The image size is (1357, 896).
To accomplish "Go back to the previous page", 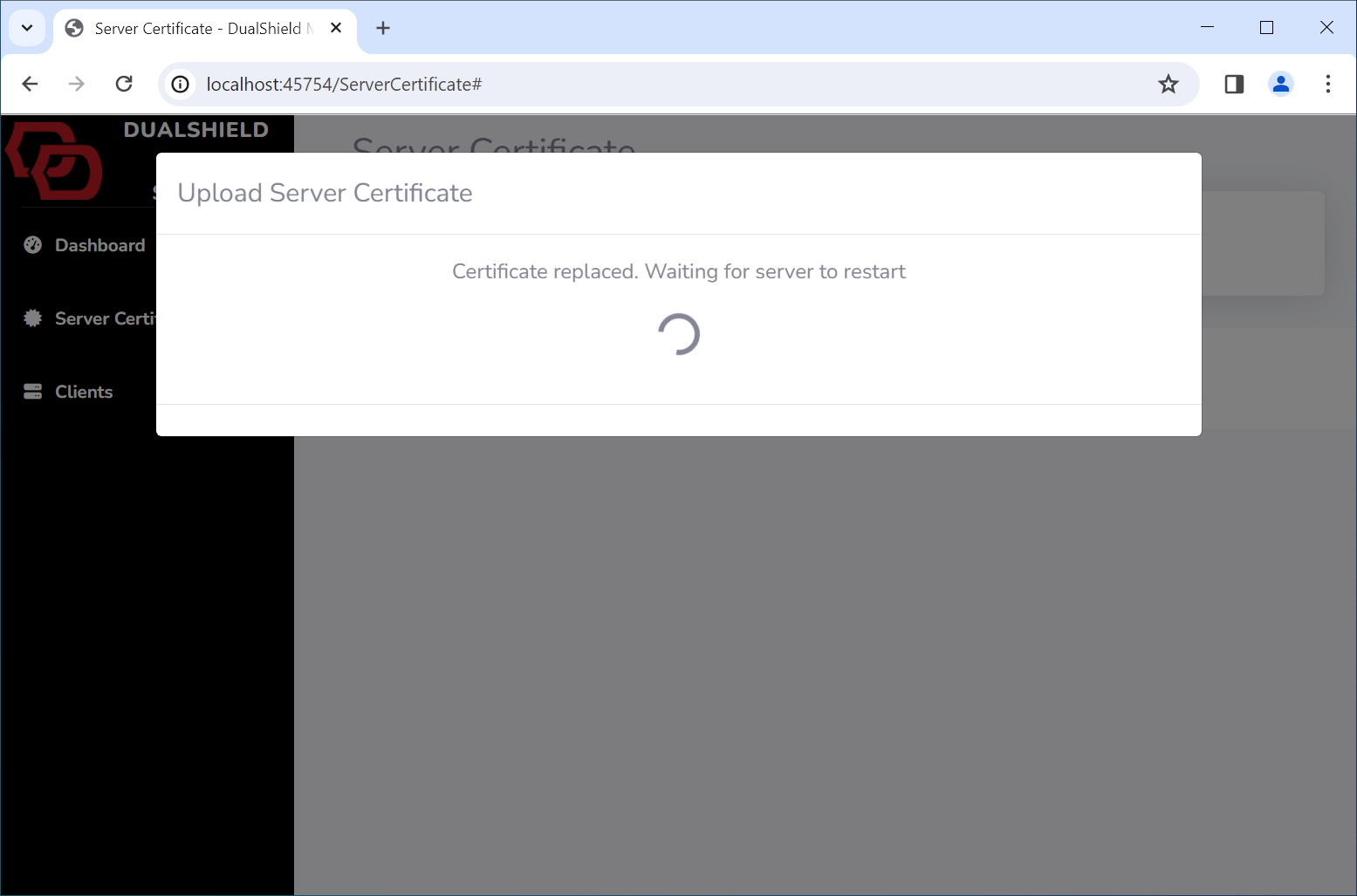I will tap(30, 84).
